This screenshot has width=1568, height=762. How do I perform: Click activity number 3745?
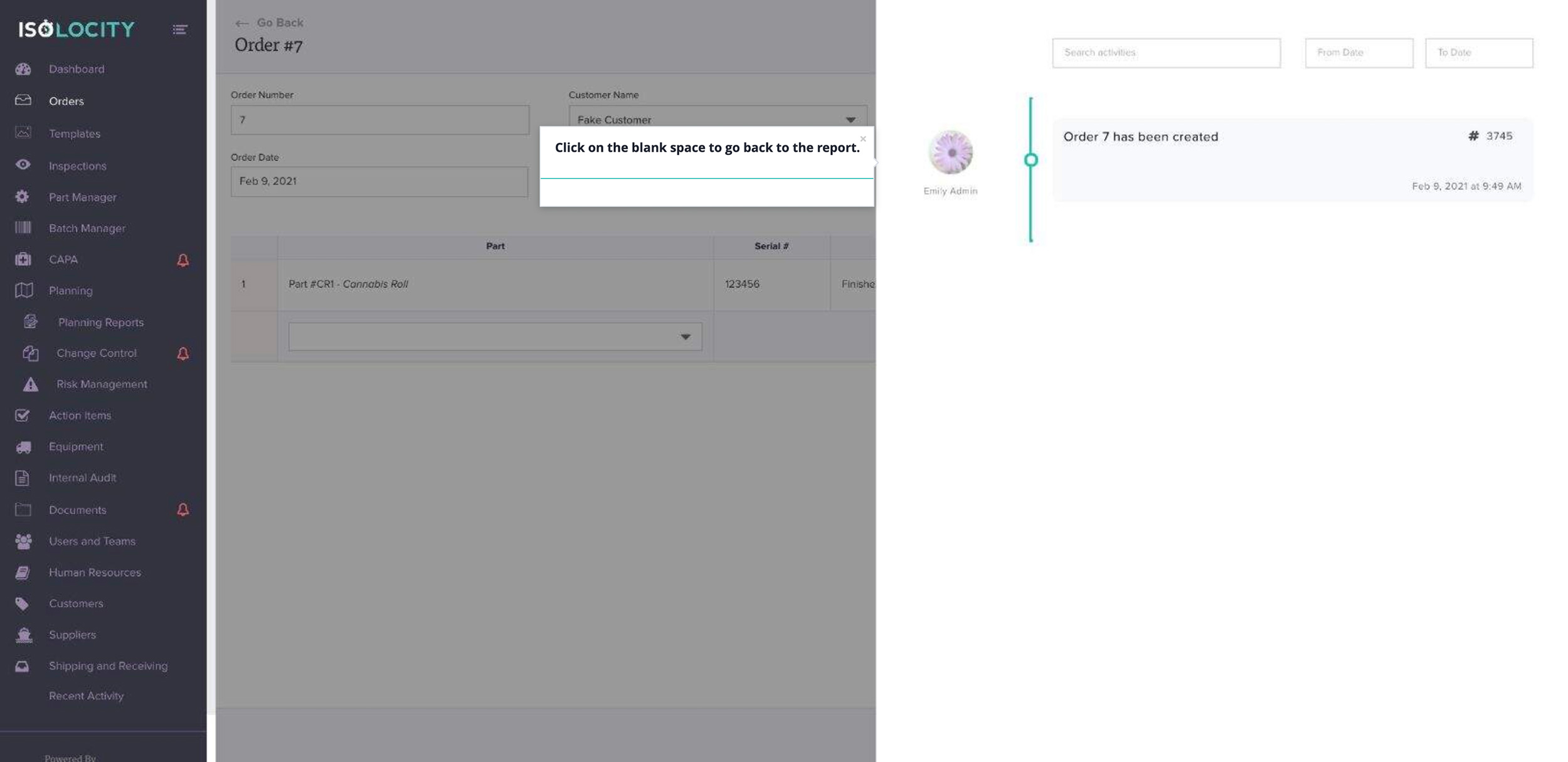tap(1499, 136)
